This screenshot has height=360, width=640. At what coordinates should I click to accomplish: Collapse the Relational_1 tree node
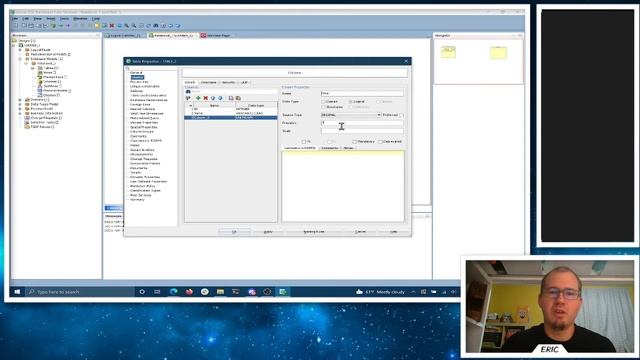pyautogui.click(x=26, y=64)
